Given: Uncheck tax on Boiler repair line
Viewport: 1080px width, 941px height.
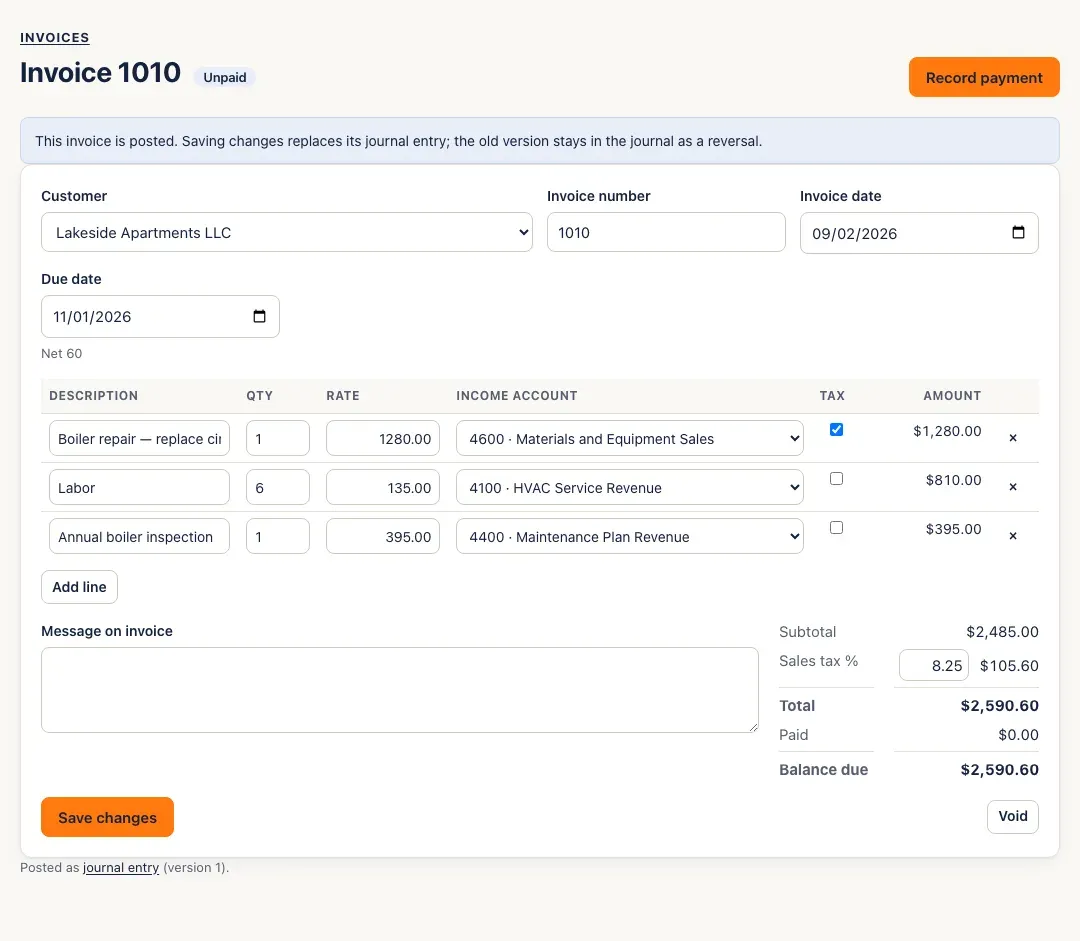Looking at the screenshot, I should click(836, 430).
